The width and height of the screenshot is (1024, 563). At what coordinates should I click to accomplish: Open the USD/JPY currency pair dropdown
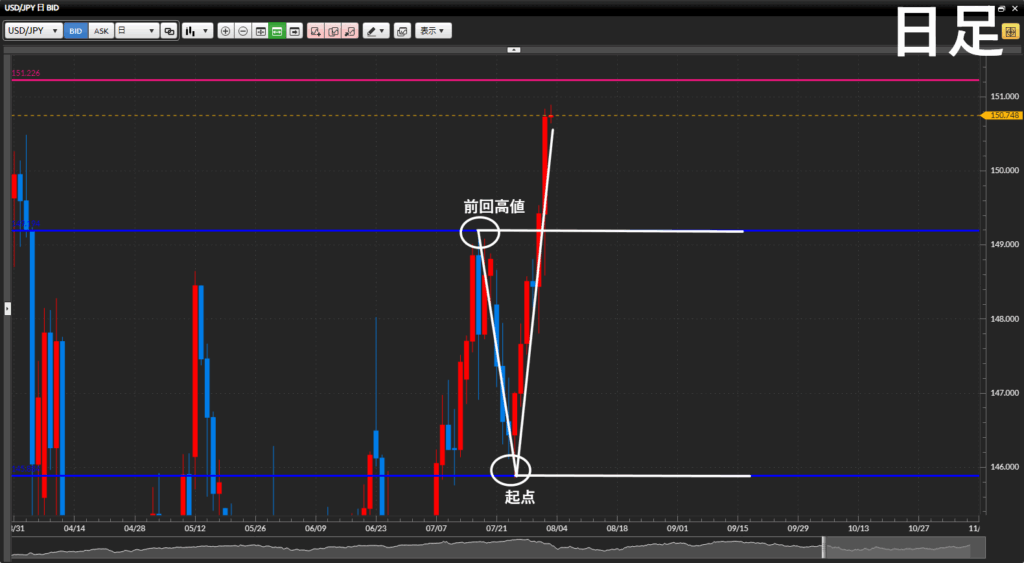(x=34, y=31)
